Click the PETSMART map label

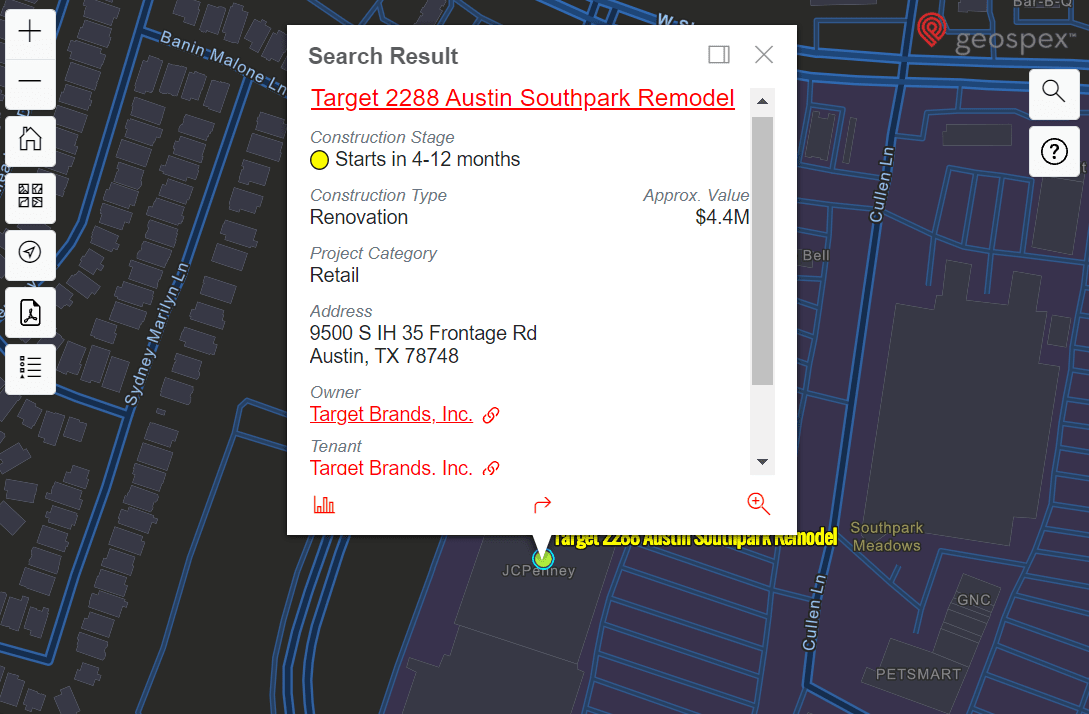918,674
